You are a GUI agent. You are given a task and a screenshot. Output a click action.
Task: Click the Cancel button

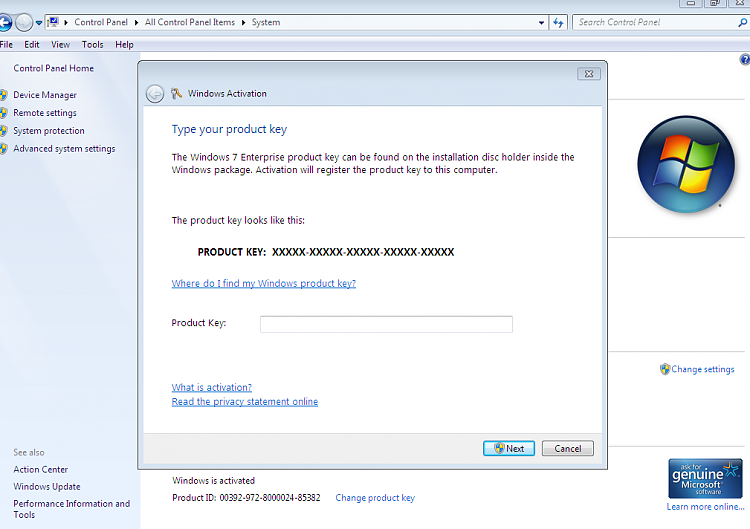(x=568, y=449)
